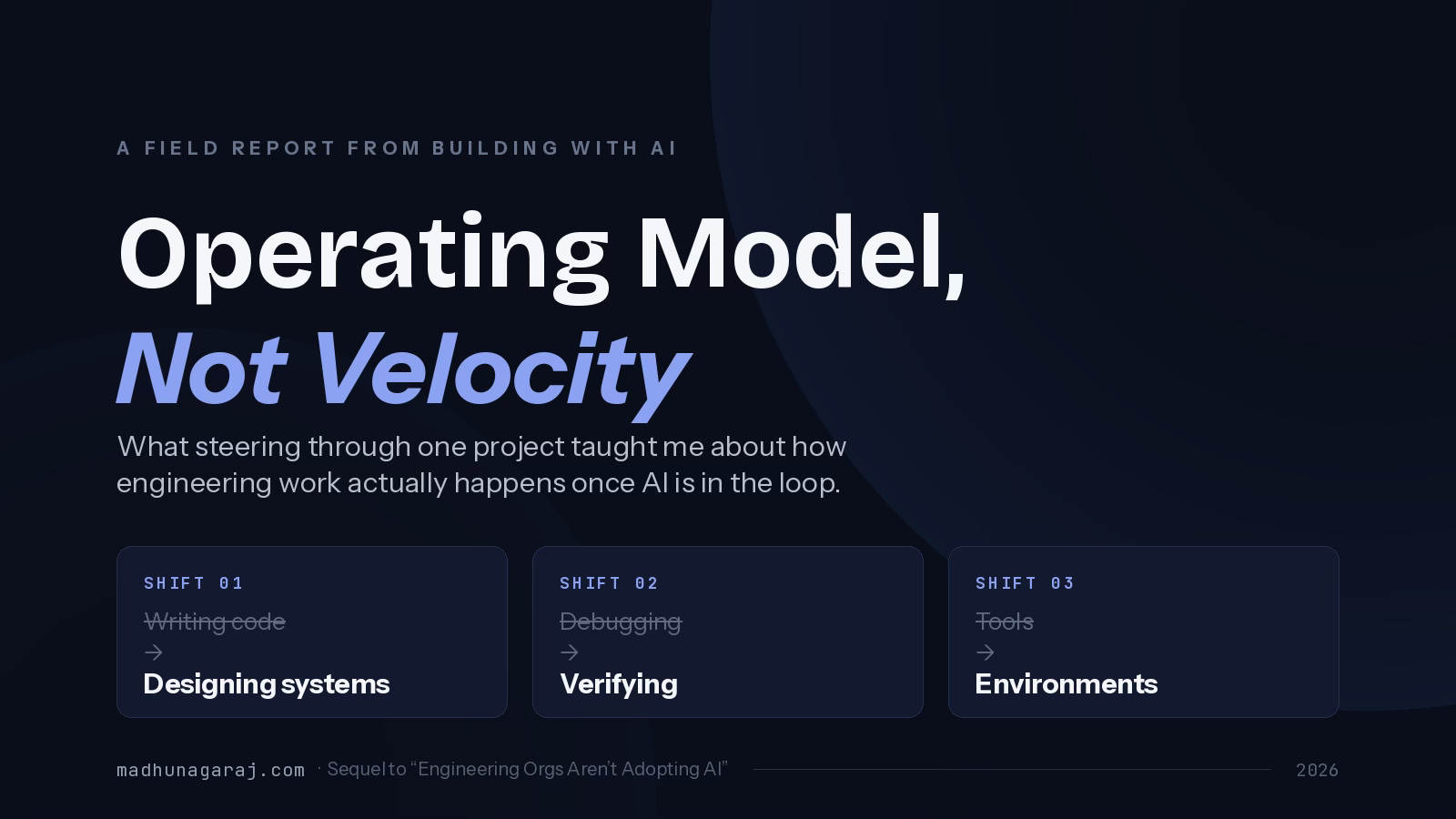Open the 'Designing systems' card heading
The image size is (1456, 819).
click(x=267, y=684)
